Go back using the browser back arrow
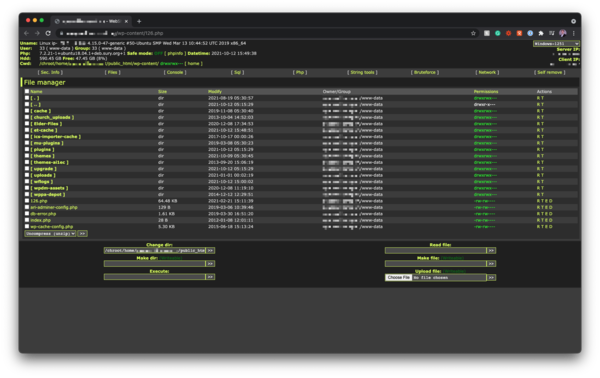This screenshot has height=378, width=600. [x=26, y=33]
